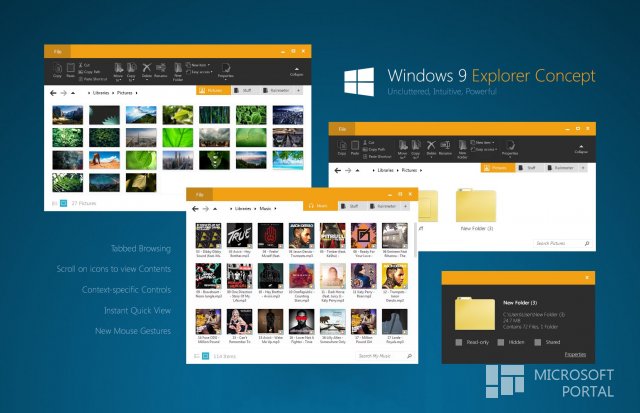Click Rename icon in photo thumbnails window ribbon
This screenshot has width=640, height=413.
[161, 67]
